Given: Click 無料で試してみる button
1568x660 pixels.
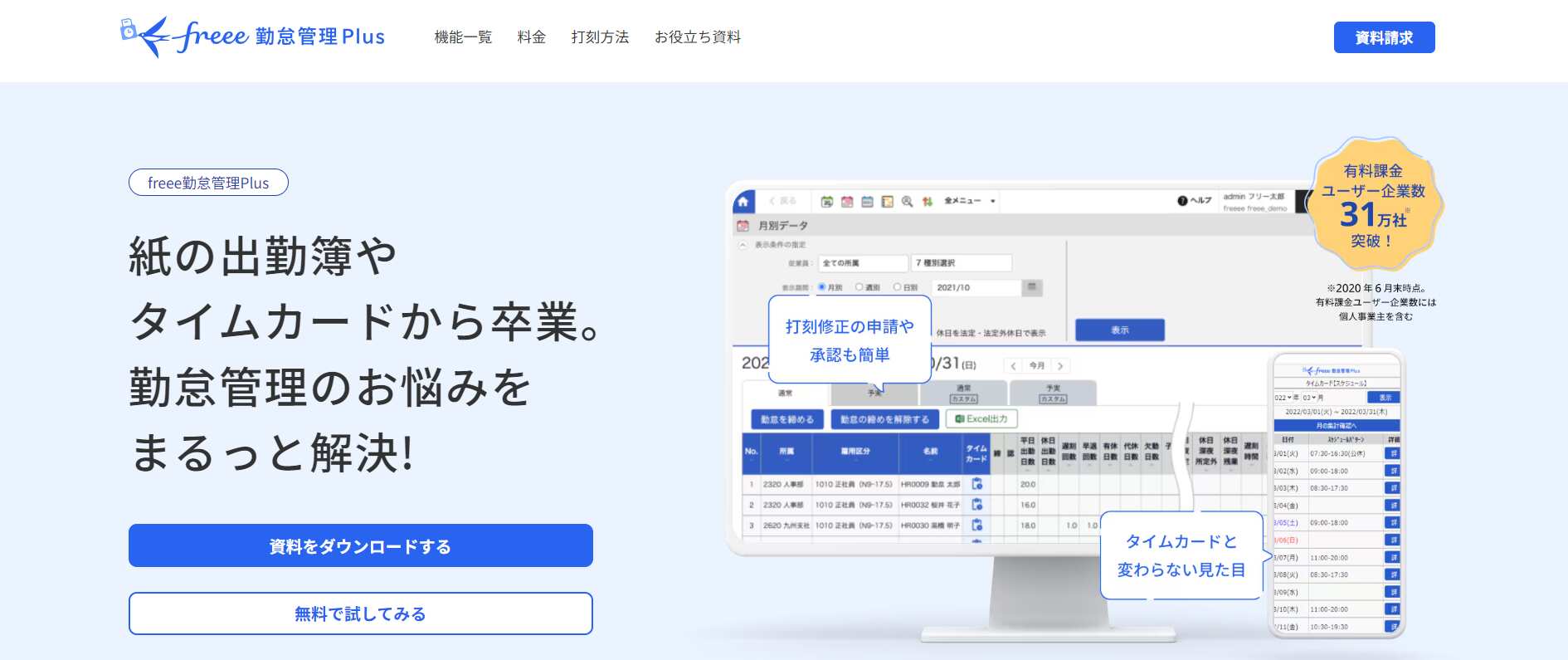Looking at the screenshot, I should [361, 614].
